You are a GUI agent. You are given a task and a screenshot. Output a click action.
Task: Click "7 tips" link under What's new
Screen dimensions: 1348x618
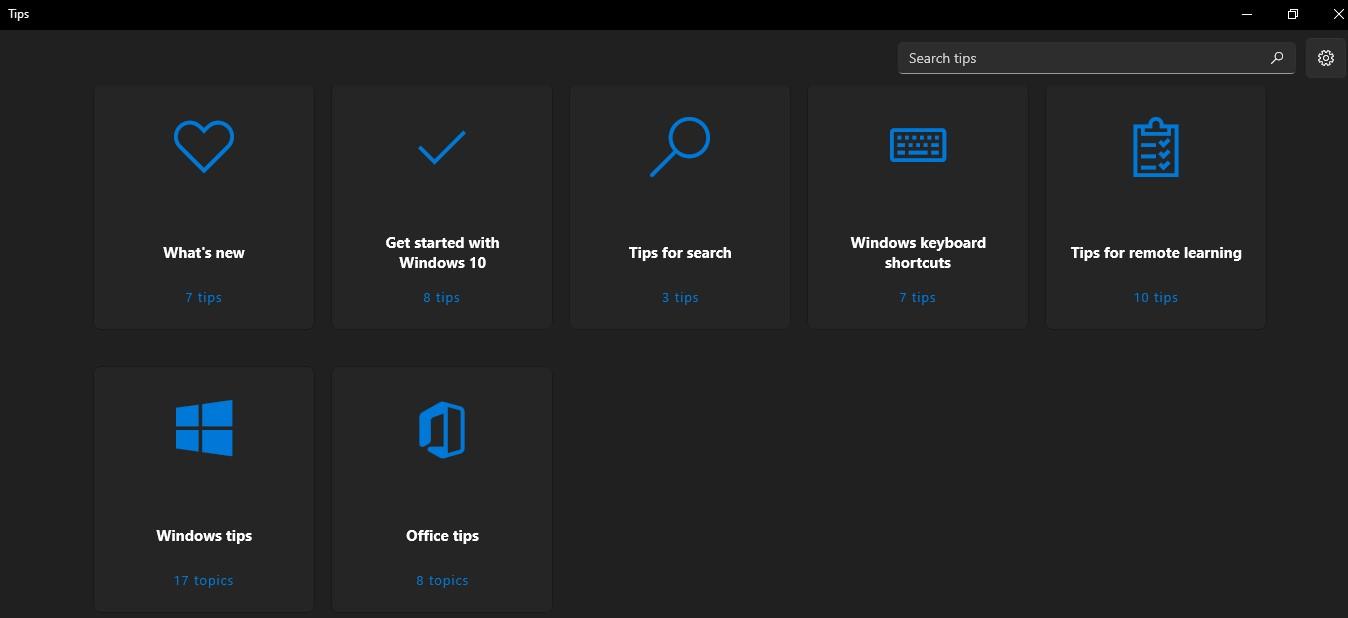click(204, 297)
